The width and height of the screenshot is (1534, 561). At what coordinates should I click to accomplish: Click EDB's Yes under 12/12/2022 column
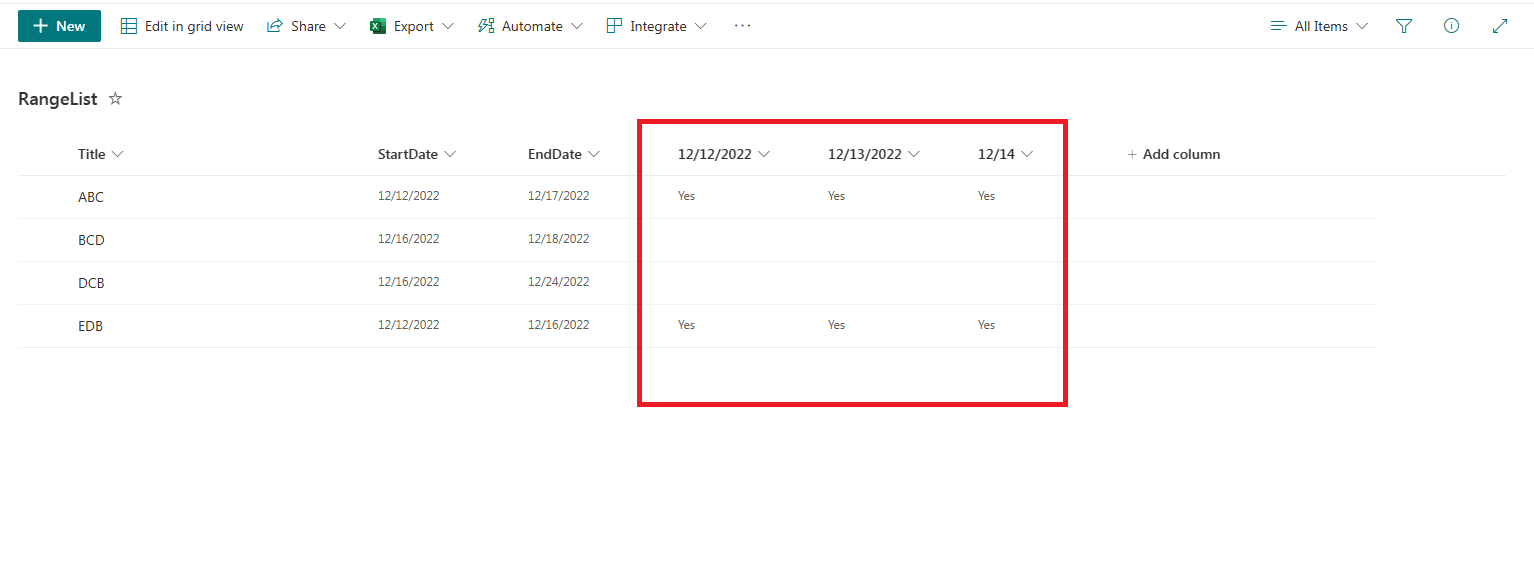point(686,325)
